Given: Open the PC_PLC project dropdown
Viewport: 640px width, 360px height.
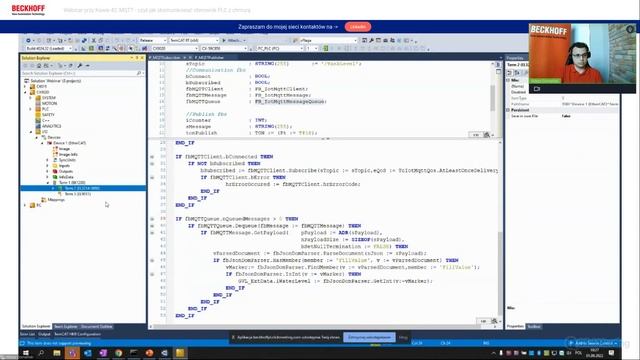Looking at the screenshot, I should click(x=280, y=49).
